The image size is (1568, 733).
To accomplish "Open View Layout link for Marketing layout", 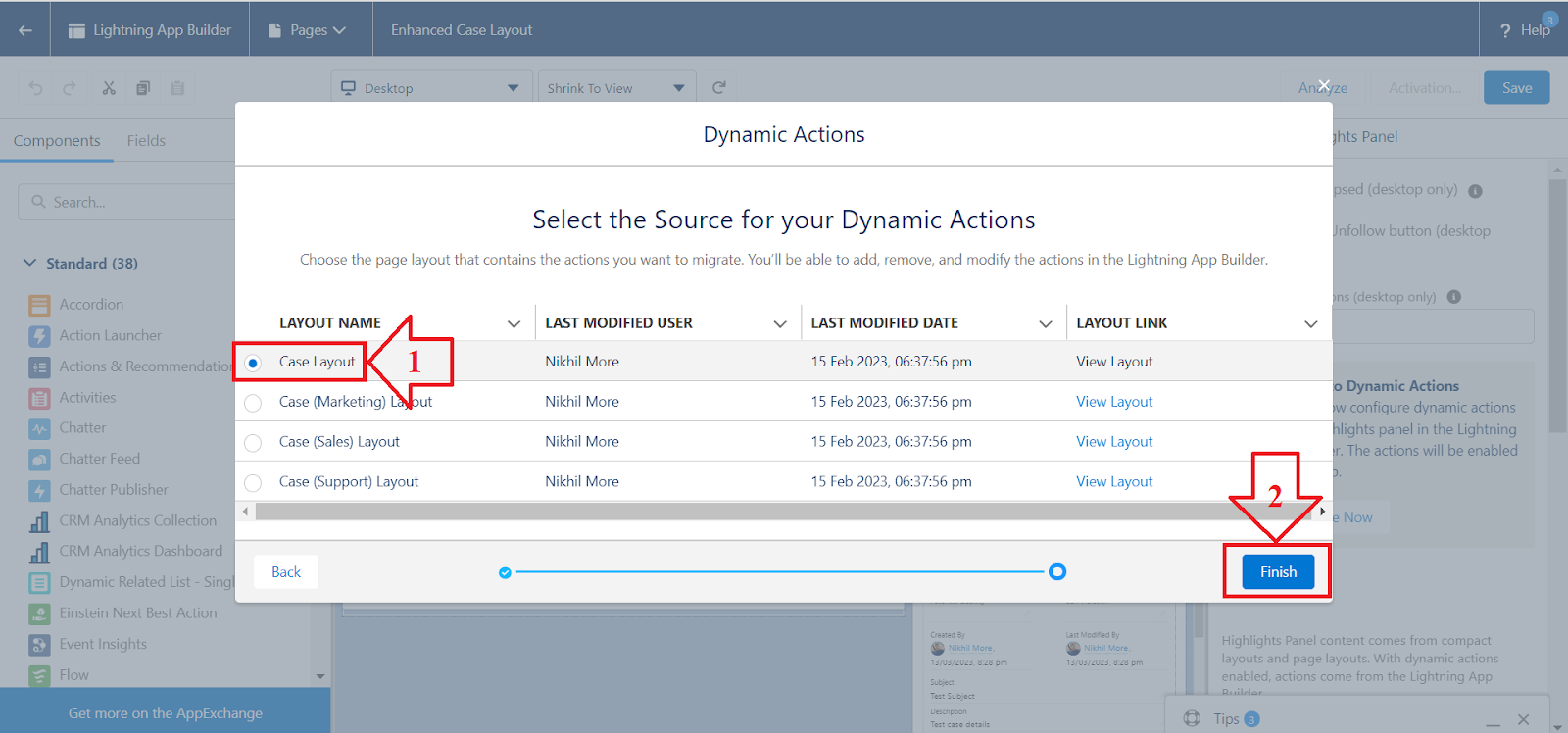I will click(1114, 402).
